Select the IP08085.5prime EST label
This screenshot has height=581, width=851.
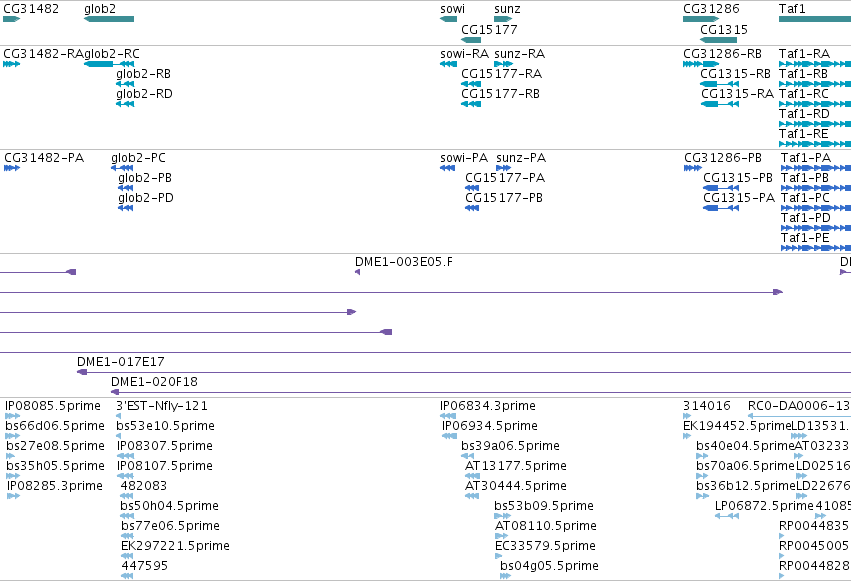(x=53, y=406)
